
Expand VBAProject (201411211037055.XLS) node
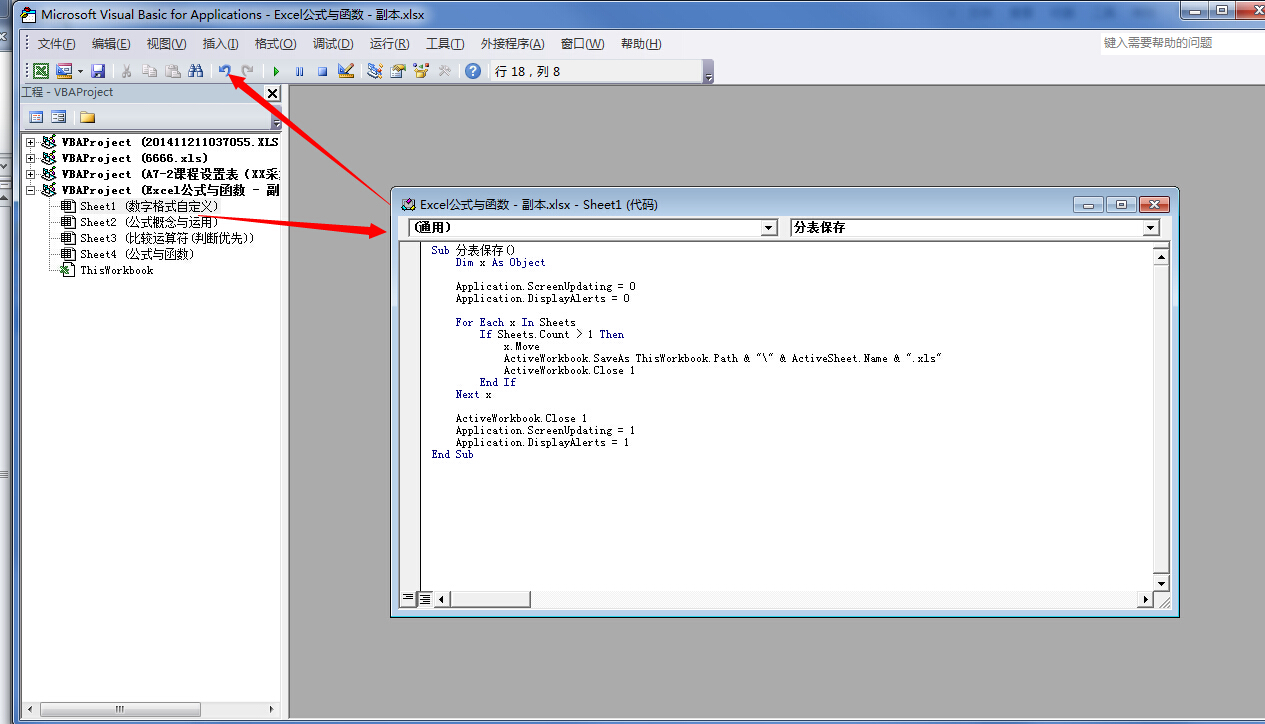pyautogui.click(x=31, y=142)
